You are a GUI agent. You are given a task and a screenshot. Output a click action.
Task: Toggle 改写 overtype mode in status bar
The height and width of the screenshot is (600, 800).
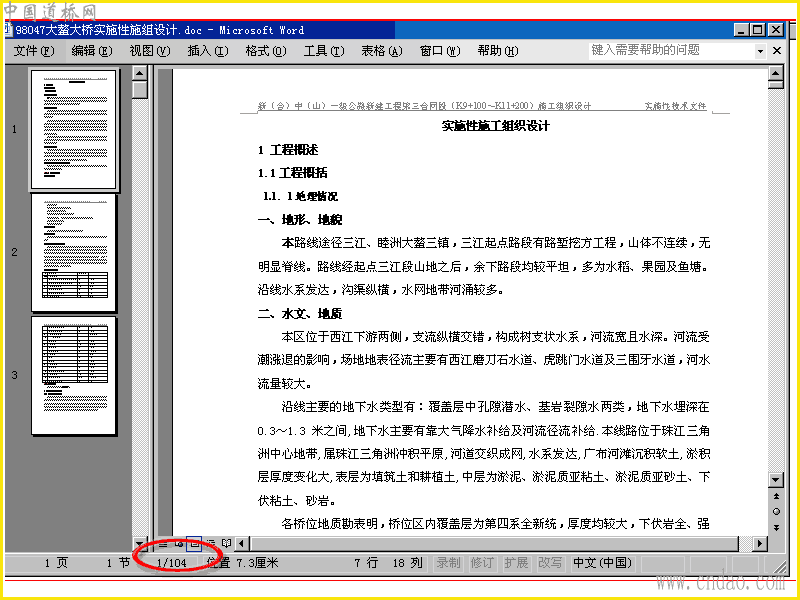coord(549,563)
